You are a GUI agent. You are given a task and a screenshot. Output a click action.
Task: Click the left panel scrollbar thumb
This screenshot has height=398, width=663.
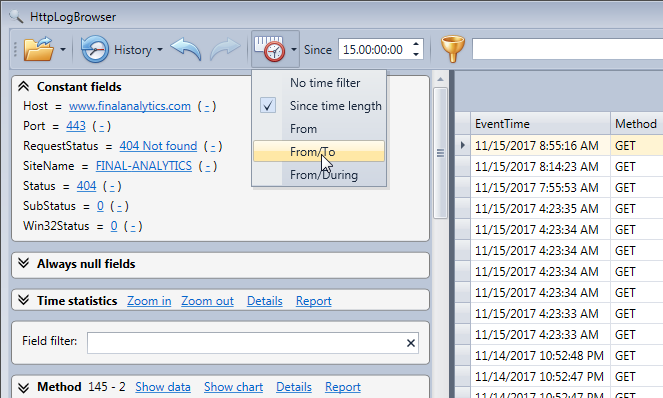coord(441,153)
